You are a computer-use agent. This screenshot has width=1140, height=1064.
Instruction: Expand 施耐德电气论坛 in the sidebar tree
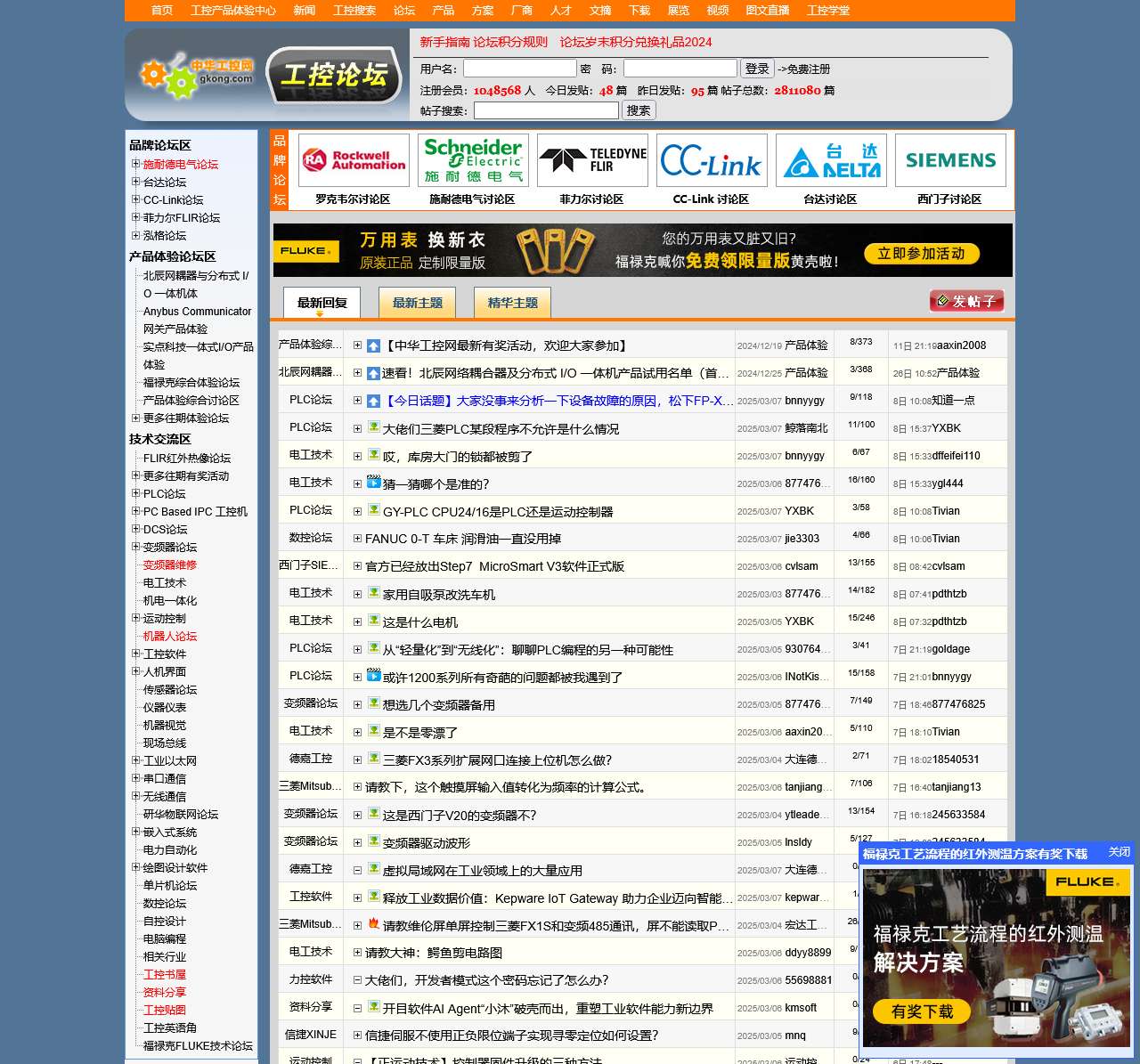136,164
